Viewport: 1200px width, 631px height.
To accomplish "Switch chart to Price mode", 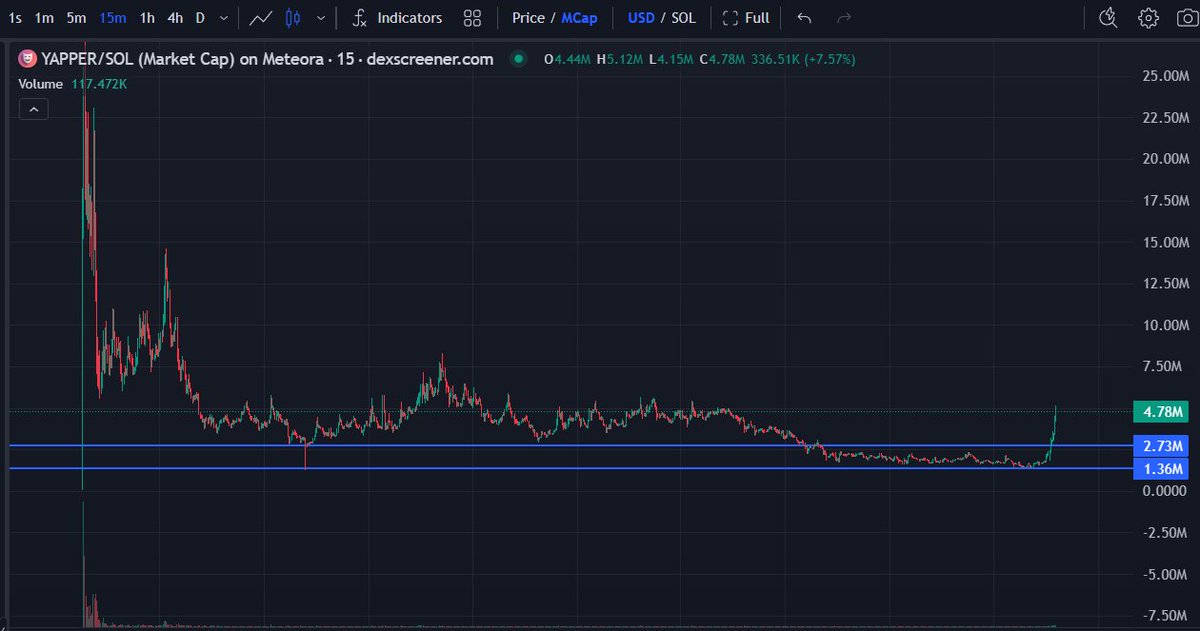I will [528, 18].
